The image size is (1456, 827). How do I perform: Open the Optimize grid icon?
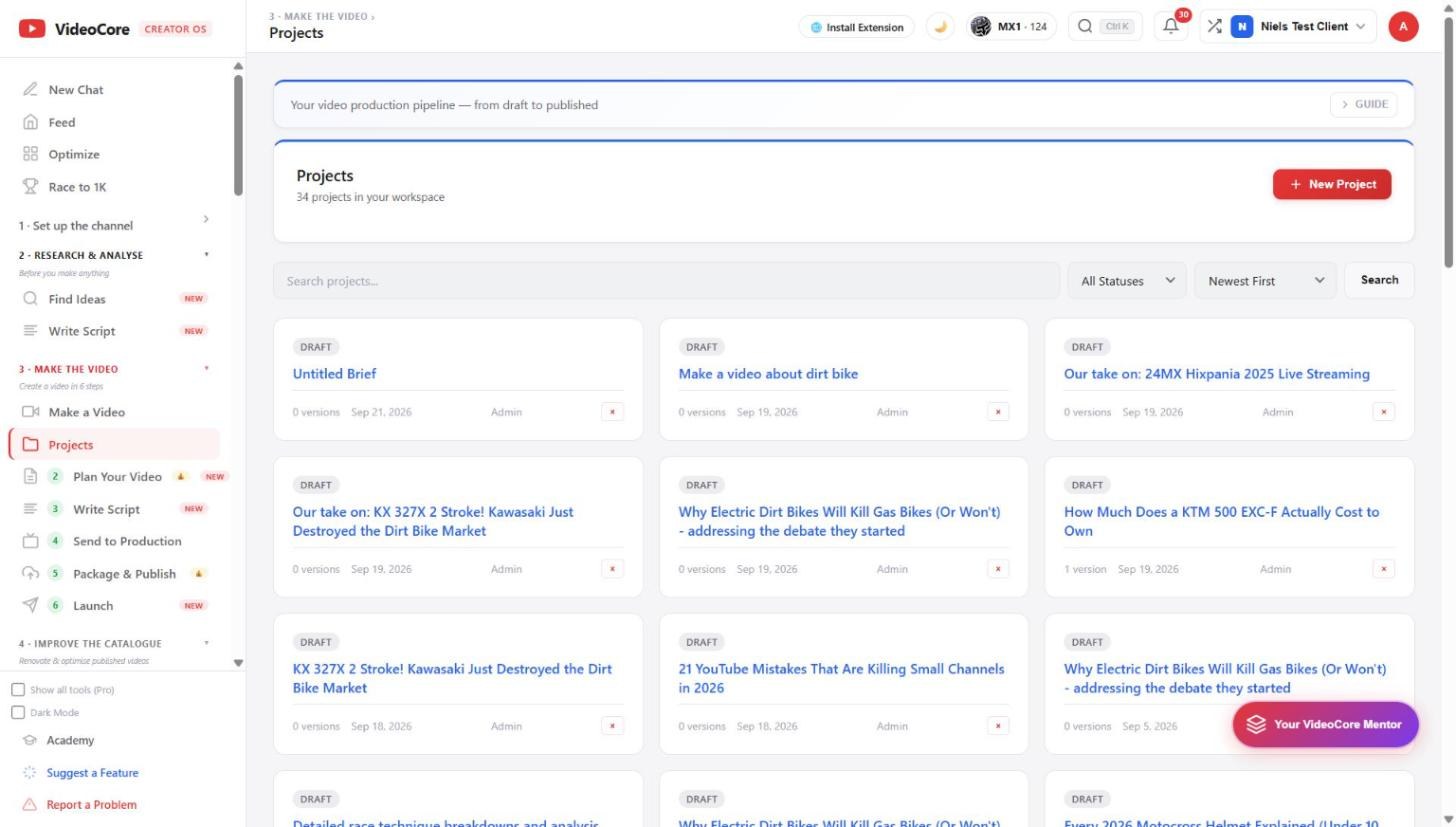click(x=30, y=154)
